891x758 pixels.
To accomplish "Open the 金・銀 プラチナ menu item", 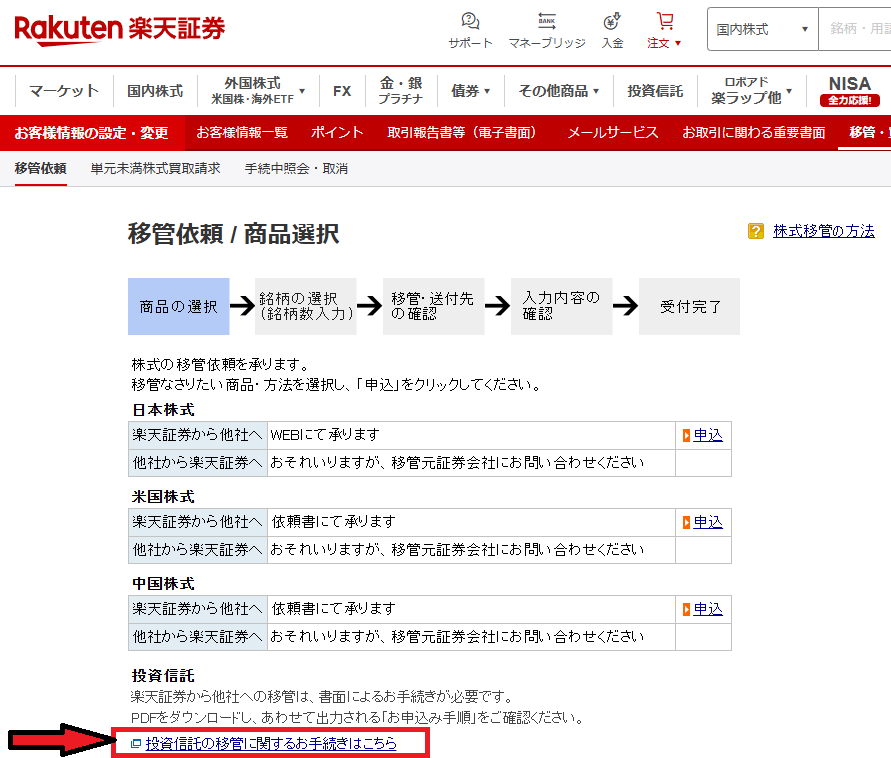I will [401, 91].
